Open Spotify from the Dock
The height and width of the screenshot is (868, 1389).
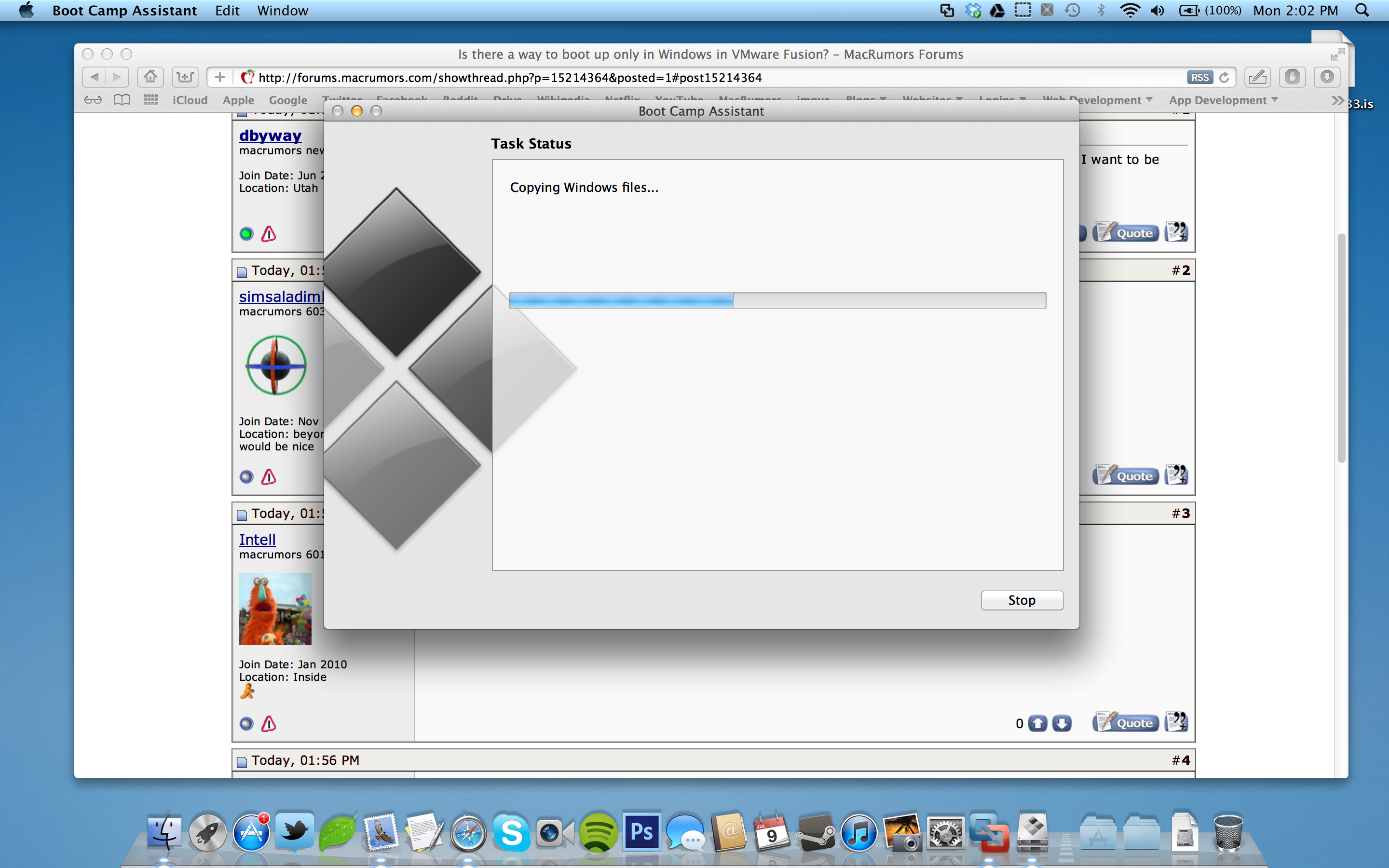(598, 832)
